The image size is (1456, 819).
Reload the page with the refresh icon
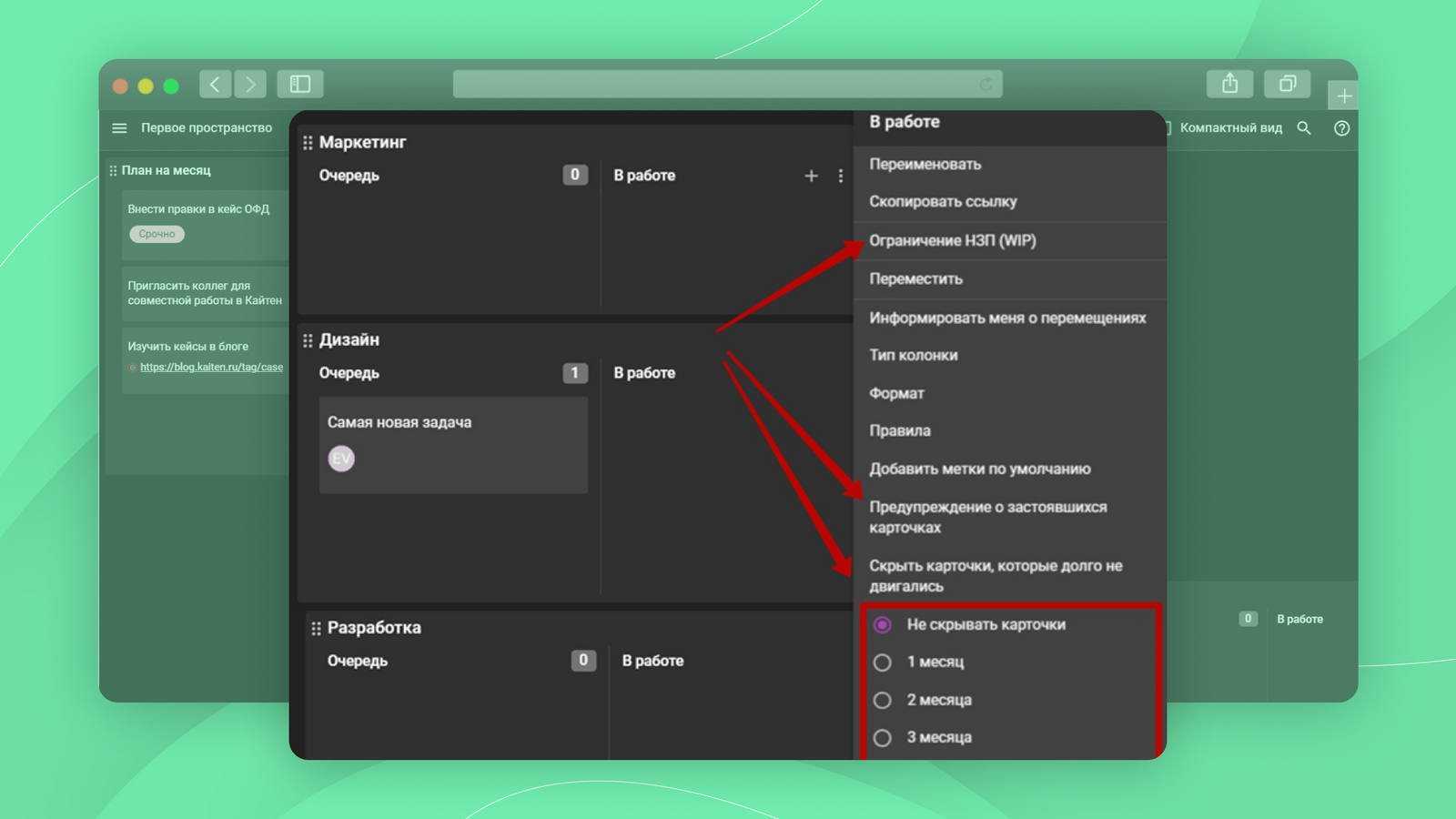pos(986,85)
